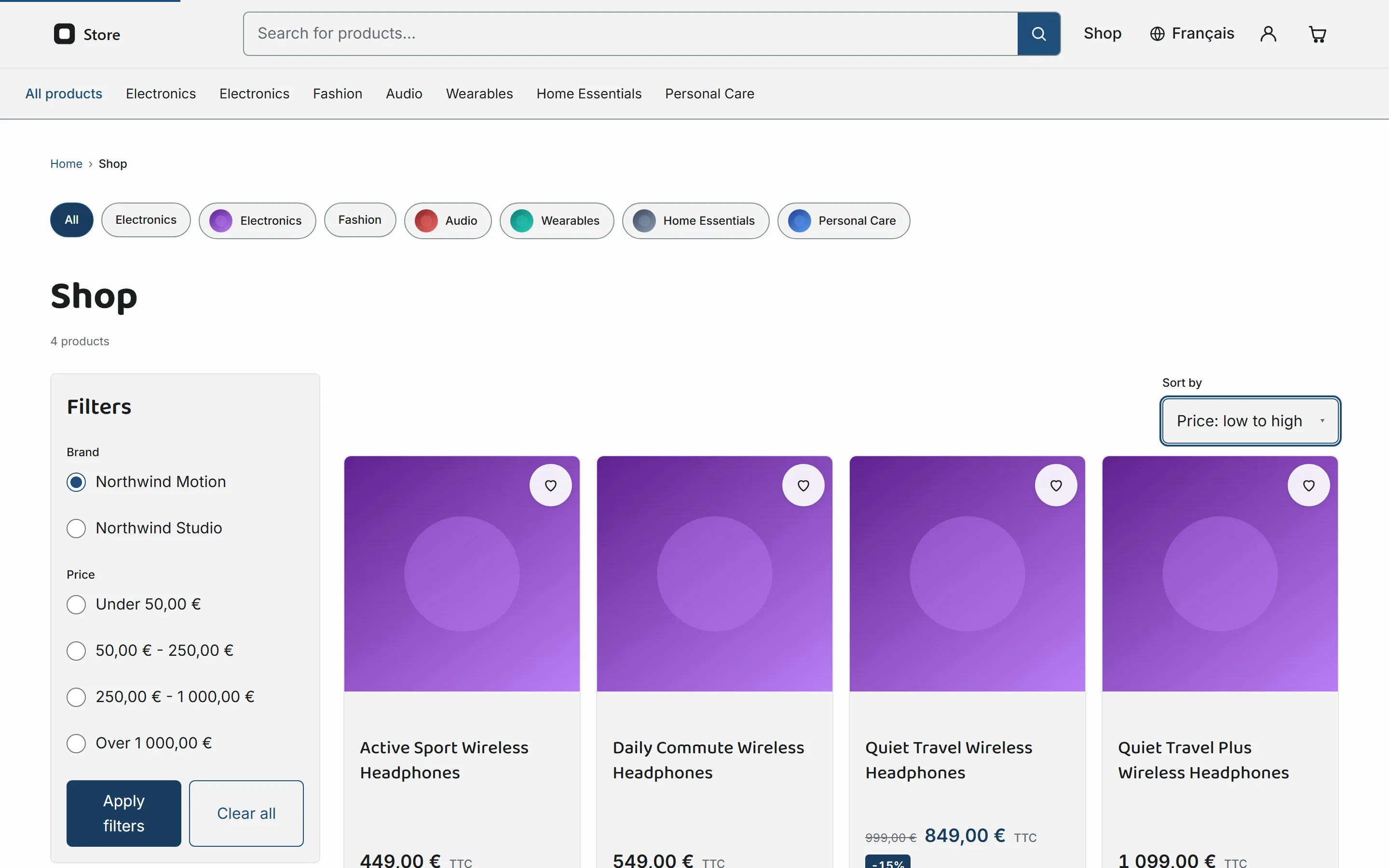Add Active Sport Wireless Headphones to wishlist
Image resolution: width=1389 pixels, height=868 pixels.
550,485
